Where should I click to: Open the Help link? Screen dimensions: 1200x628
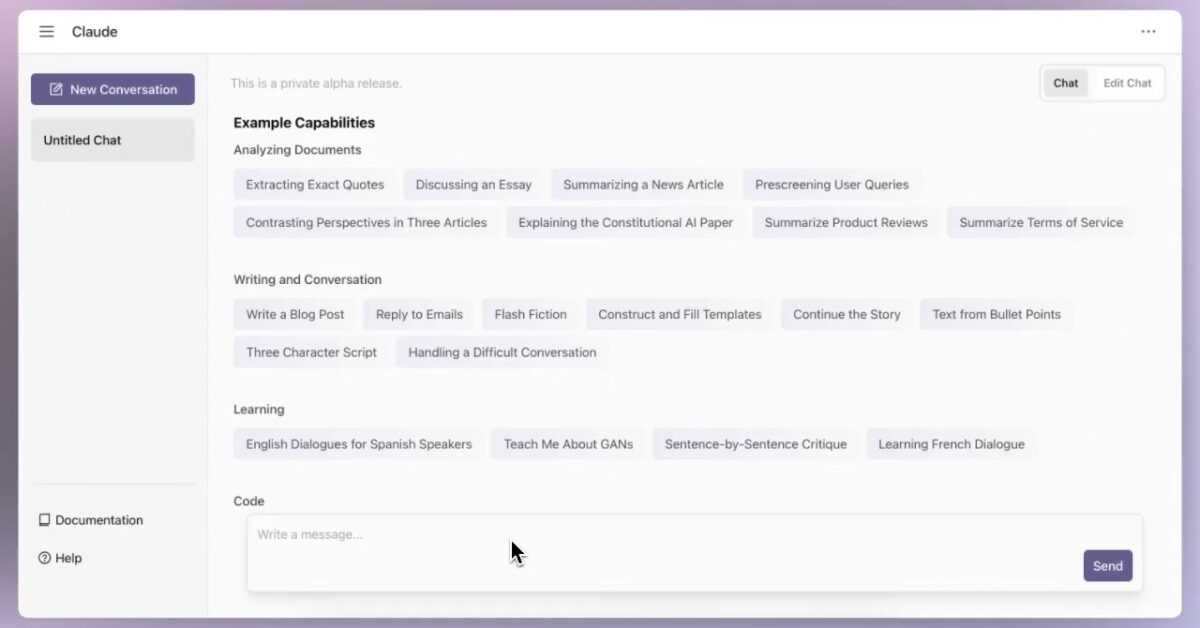(60, 558)
